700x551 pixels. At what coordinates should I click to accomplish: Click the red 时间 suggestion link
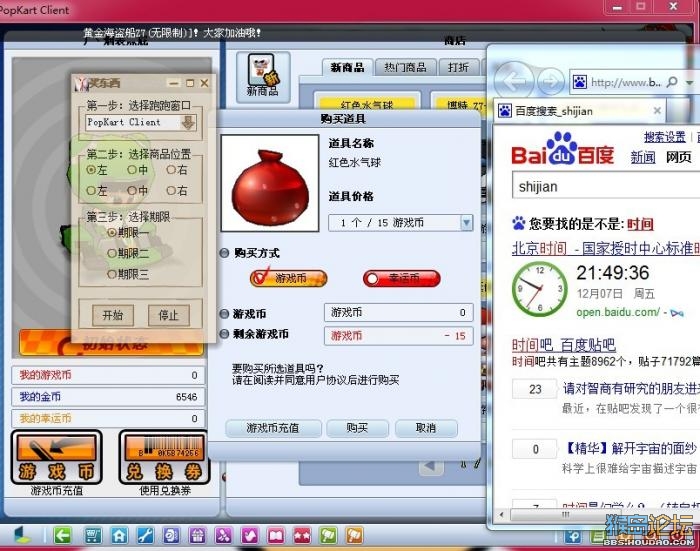pyautogui.click(x=640, y=224)
